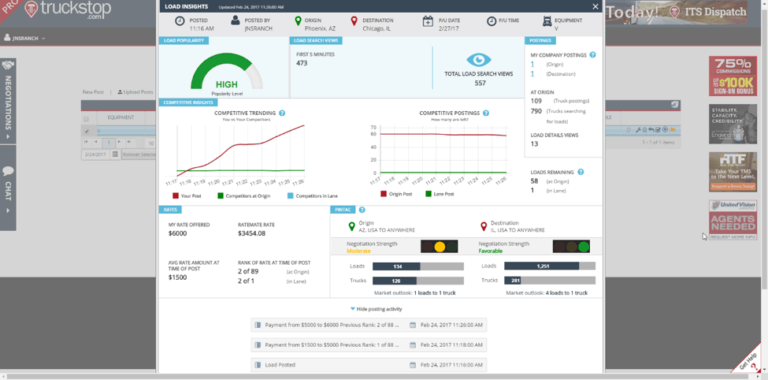The height and width of the screenshot is (380, 768).
Task: Open the 1 (Destination) company postings link
Action: point(532,73)
